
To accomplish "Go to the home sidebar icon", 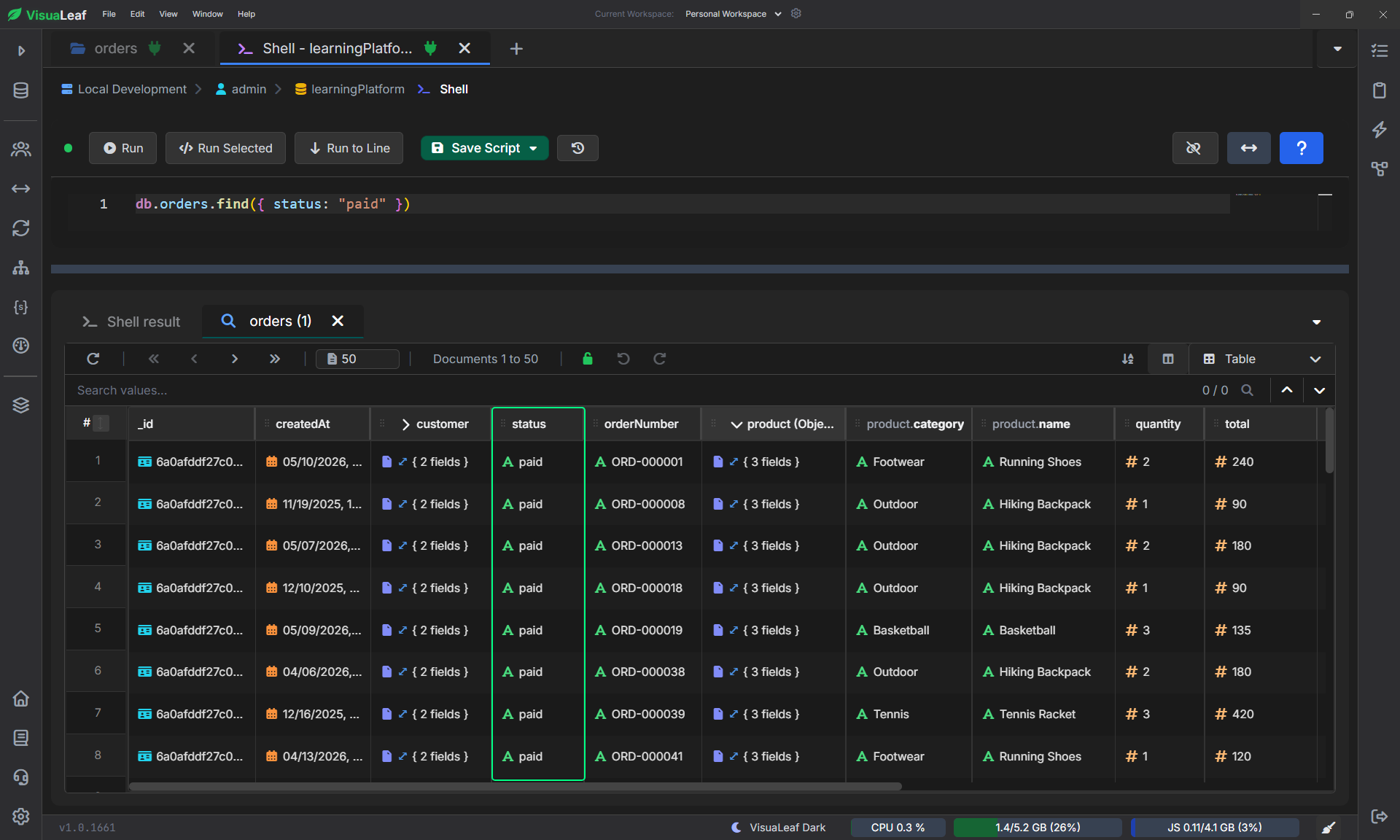I will point(21,699).
